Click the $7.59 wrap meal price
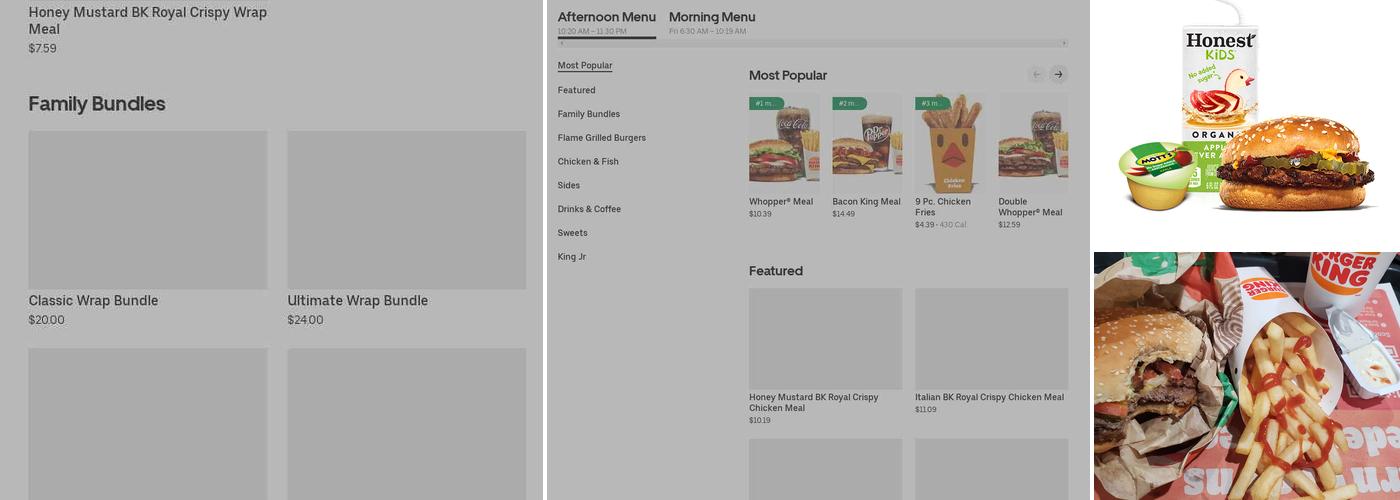Image resolution: width=1400 pixels, height=500 pixels. pos(42,48)
